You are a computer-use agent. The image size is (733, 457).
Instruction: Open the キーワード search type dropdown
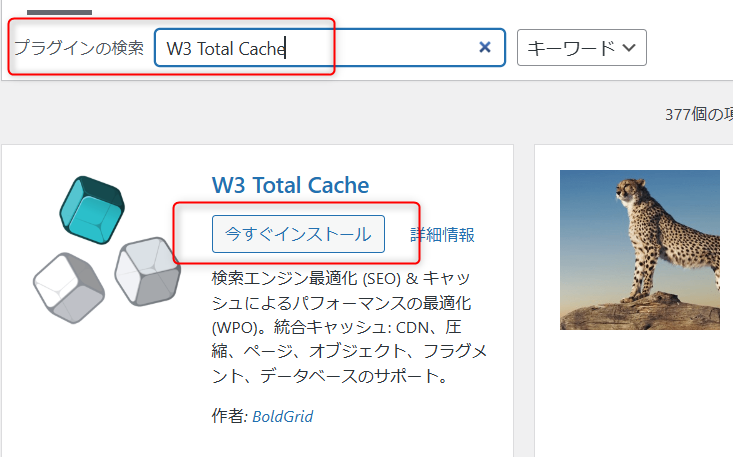pyautogui.click(x=581, y=47)
